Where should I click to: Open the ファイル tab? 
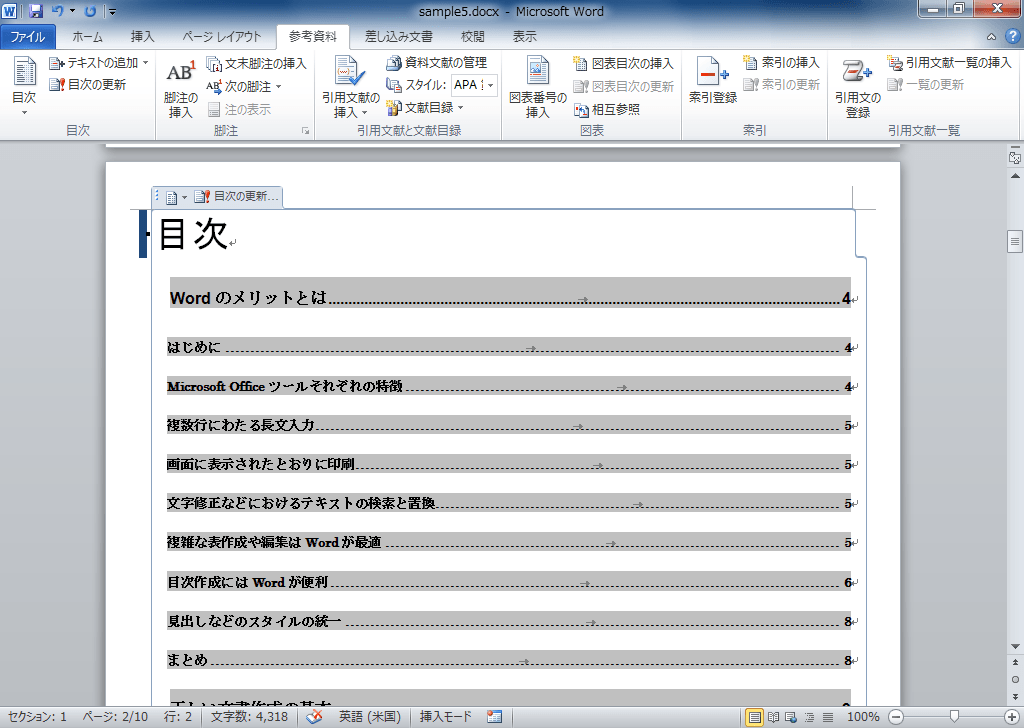[27, 37]
